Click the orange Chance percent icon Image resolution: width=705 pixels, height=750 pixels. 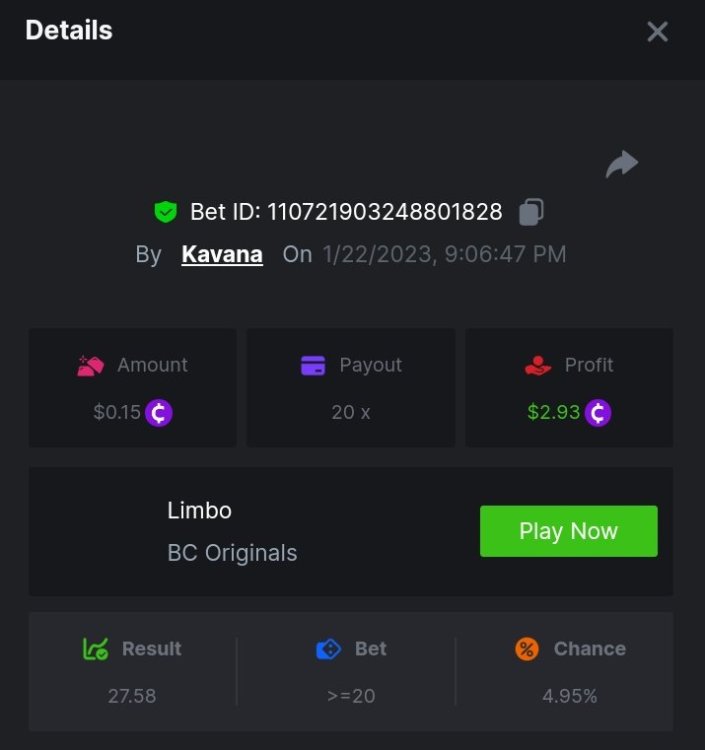[x=527, y=649]
